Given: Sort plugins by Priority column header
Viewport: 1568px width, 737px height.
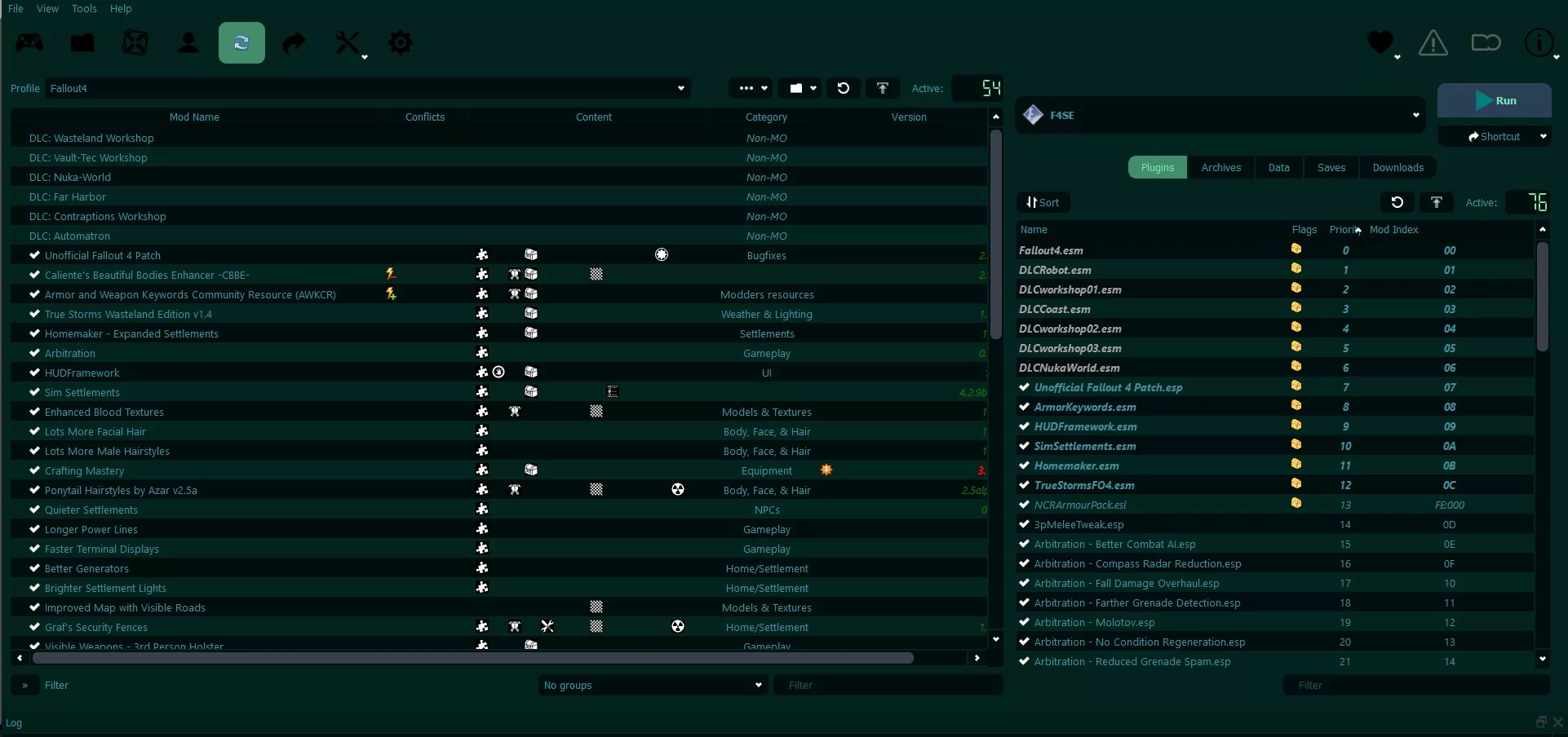Looking at the screenshot, I should click(x=1345, y=230).
